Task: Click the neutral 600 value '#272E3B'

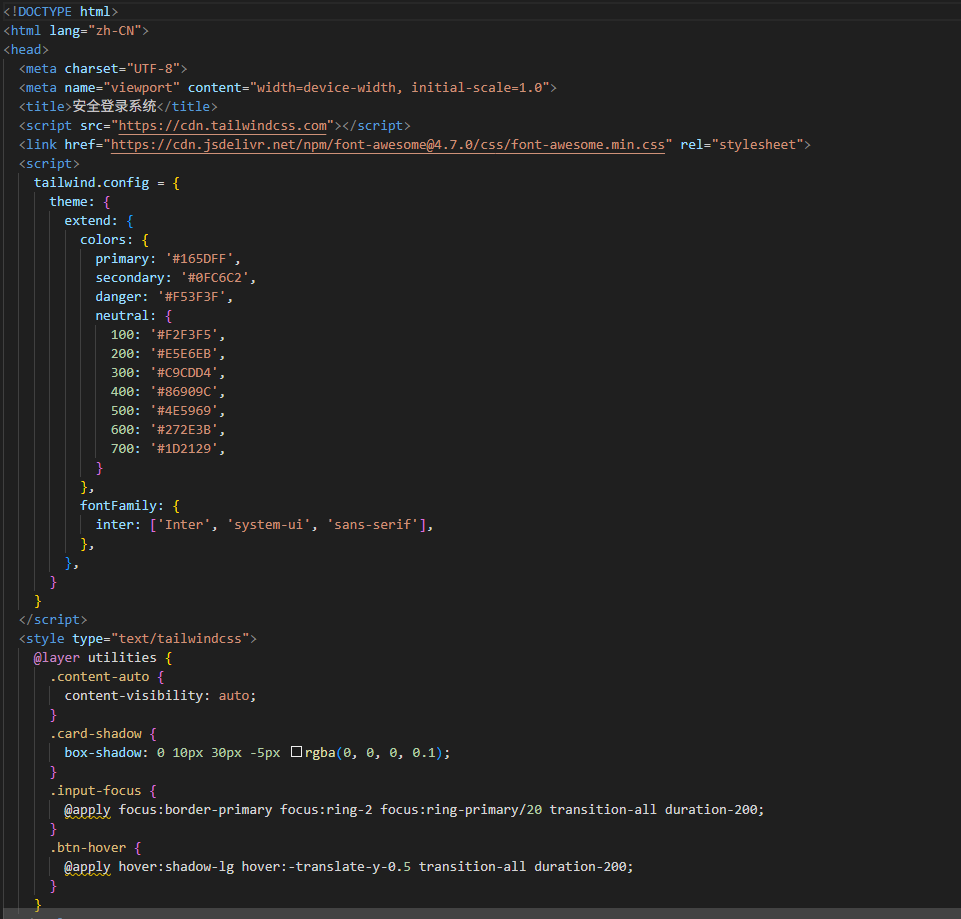Action: tap(184, 430)
